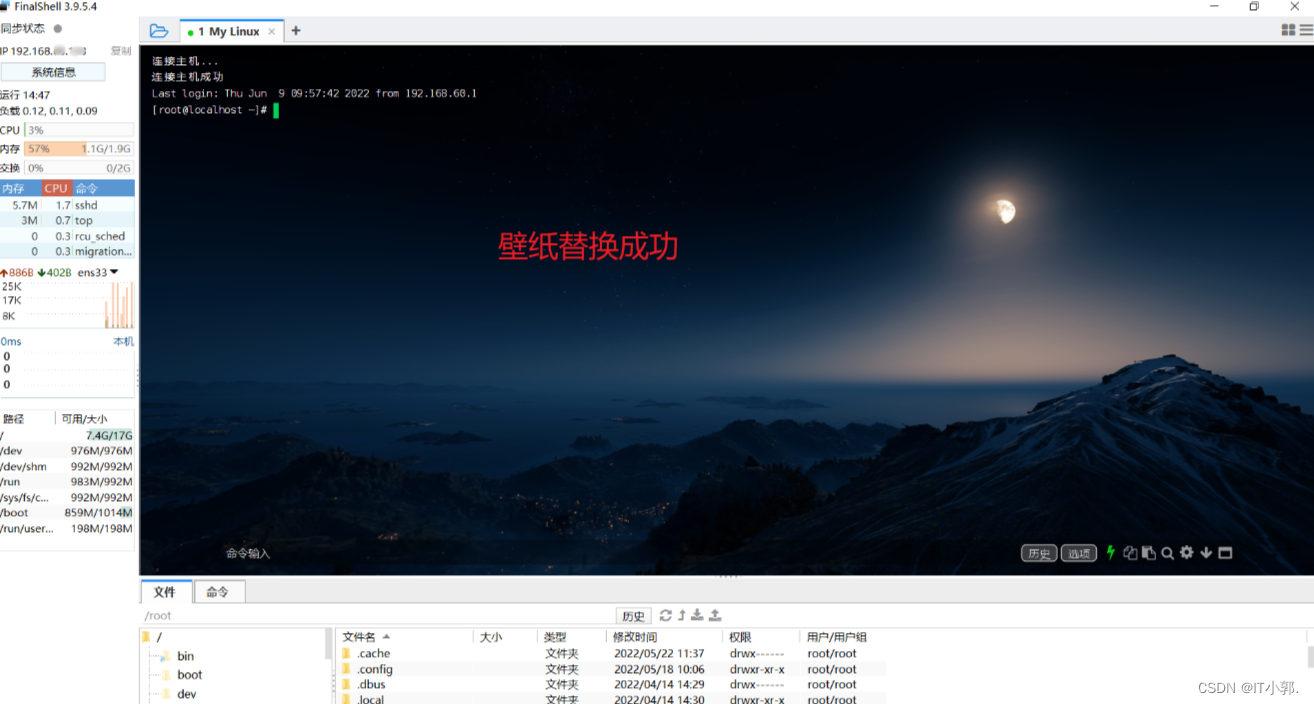This screenshot has height=704, width=1314.
Task: Select the My Linux session tab
Action: [230, 32]
